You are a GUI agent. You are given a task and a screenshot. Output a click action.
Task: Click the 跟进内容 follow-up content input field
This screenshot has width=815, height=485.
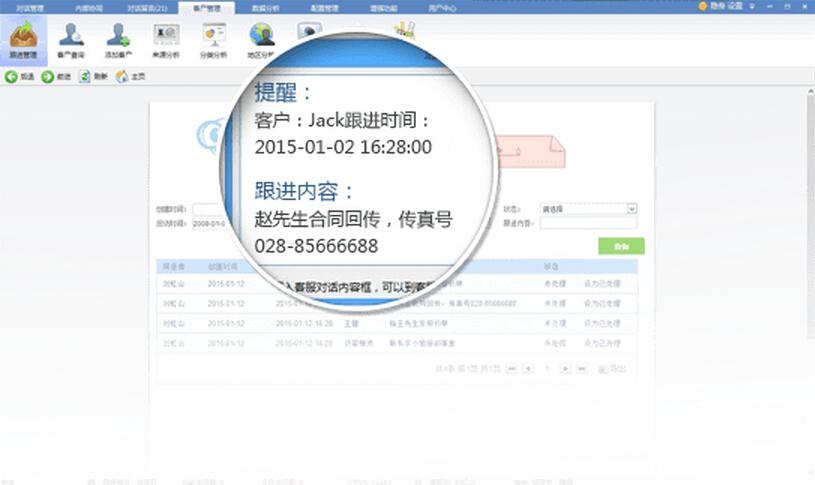coord(588,224)
